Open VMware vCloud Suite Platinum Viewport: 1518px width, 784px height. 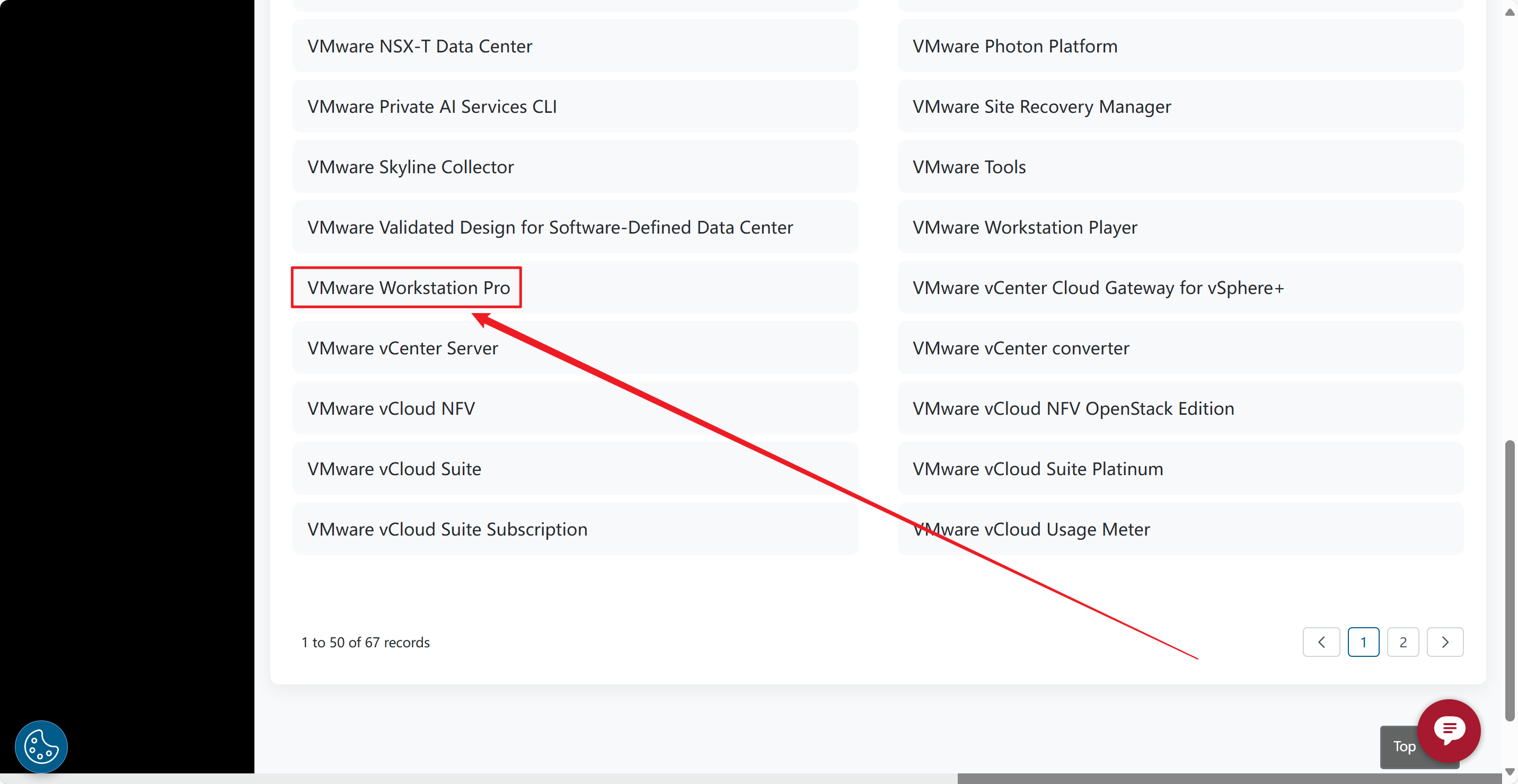(1037, 469)
